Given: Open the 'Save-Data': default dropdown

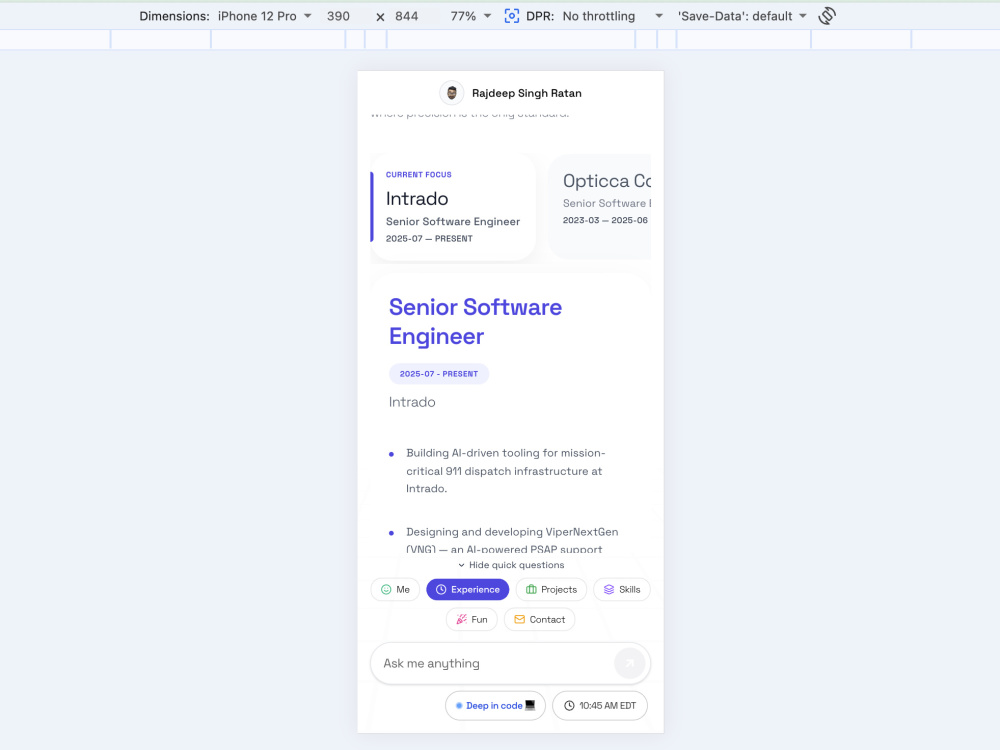Looking at the screenshot, I should [742, 16].
